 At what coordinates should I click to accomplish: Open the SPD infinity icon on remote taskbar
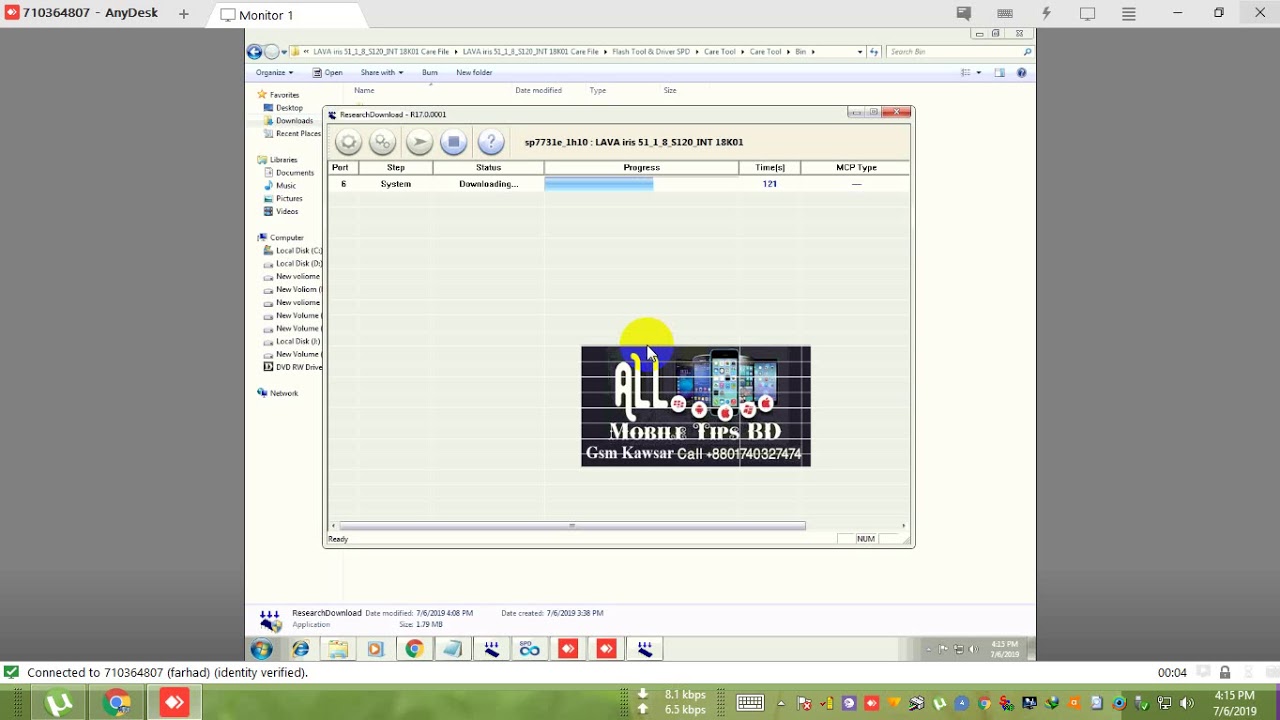pos(529,649)
